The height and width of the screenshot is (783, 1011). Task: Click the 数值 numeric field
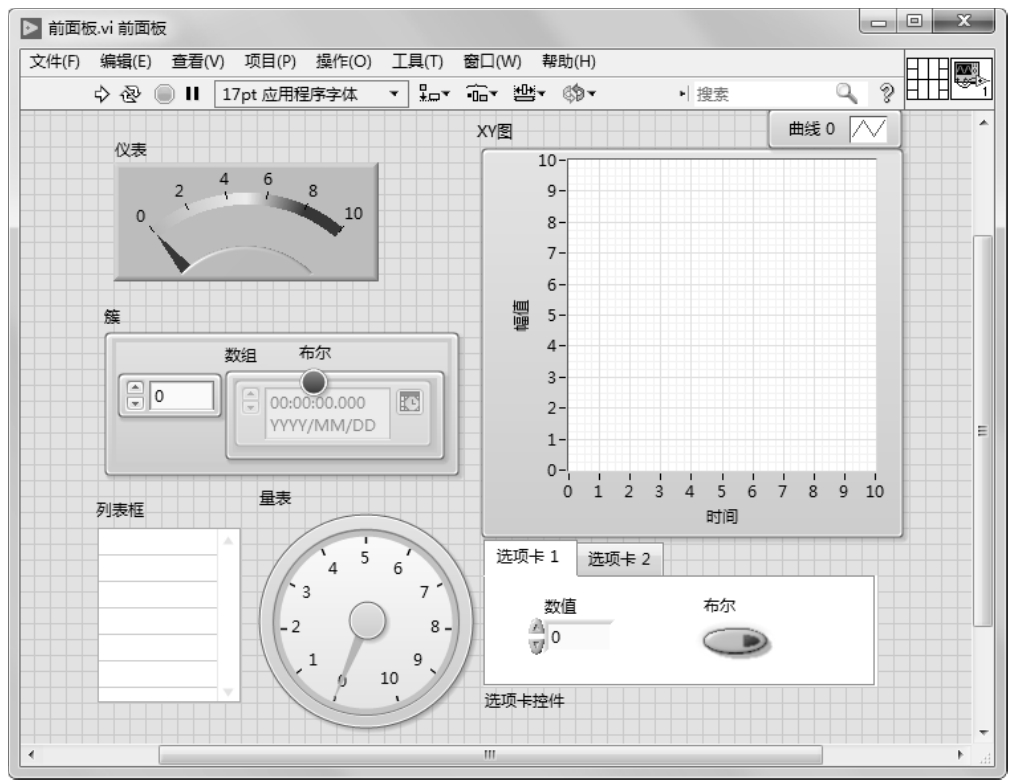pyautogui.click(x=578, y=637)
